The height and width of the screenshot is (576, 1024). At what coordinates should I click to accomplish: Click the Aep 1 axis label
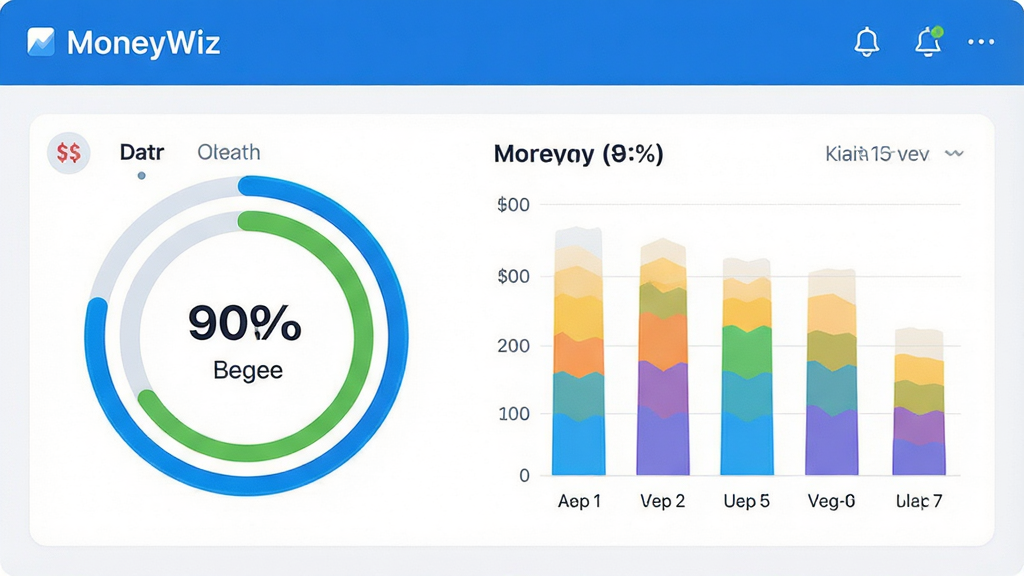tap(579, 501)
